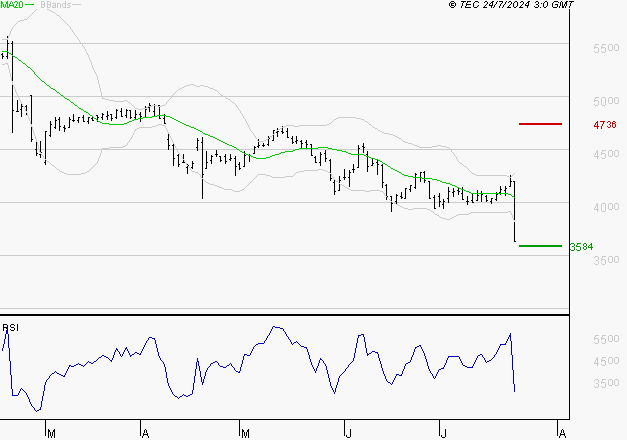Image resolution: width=627 pixels, height=440 pixels.
Task: Click the 5000 price axis label
Action: click(x=606, y=101)
